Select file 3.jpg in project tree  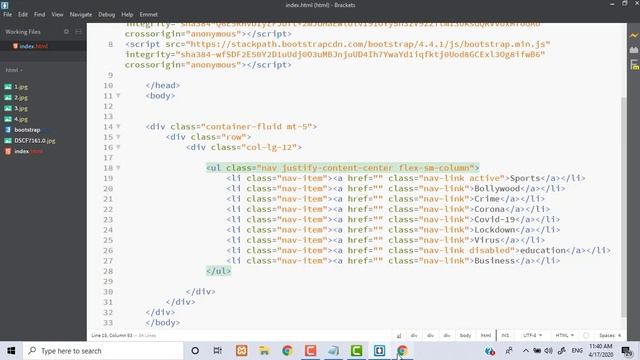click(x=21, y=109)
